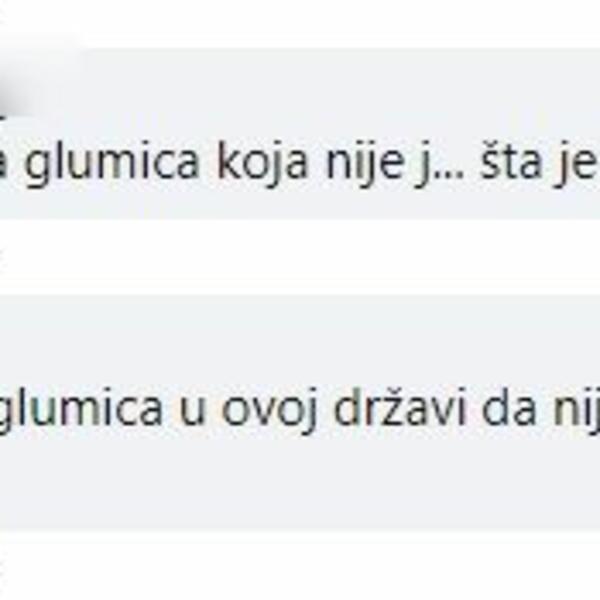Screen dimensions: 600x600
Task: Click the white gap between the two comments
Action: point(300,257)
